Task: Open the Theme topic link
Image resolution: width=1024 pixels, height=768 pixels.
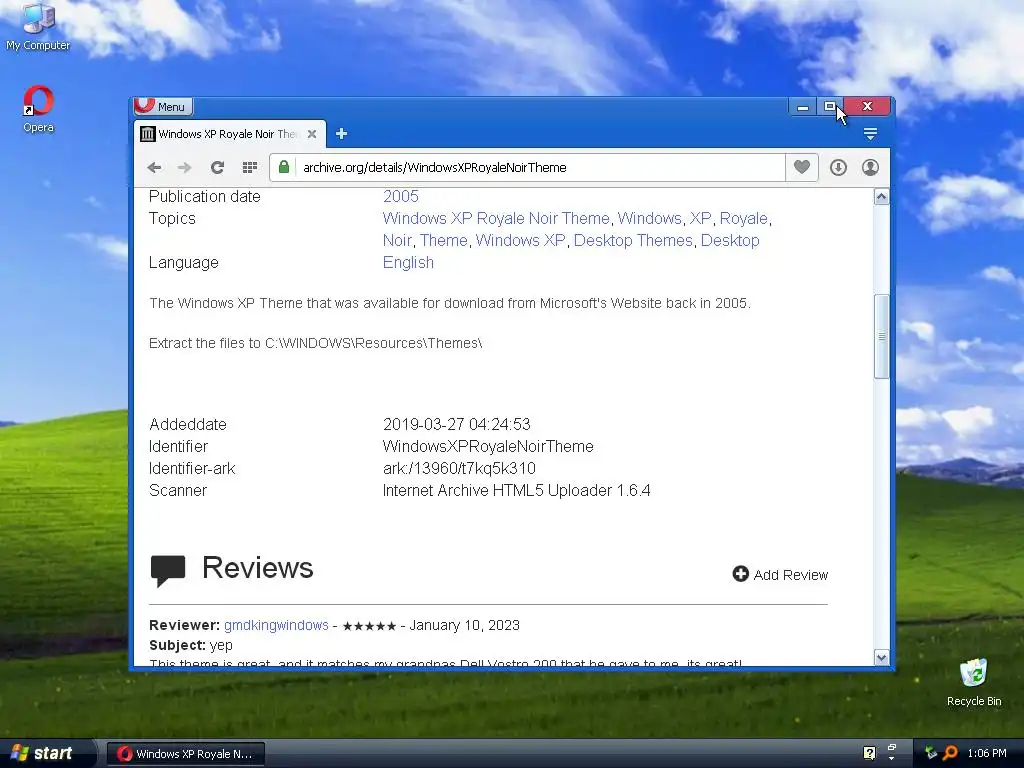Action: point(443,241)
